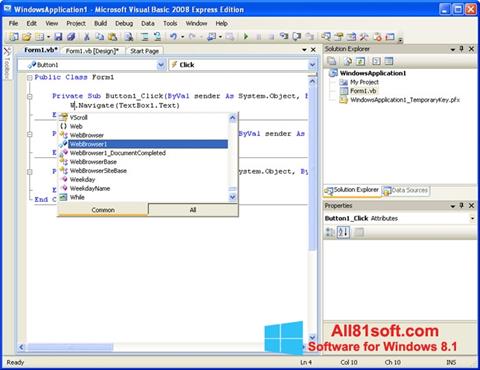Viewport: 480px width, 370px height.
Task: Open the Toolbox side panel icon
Action: [x=7, y=63]
